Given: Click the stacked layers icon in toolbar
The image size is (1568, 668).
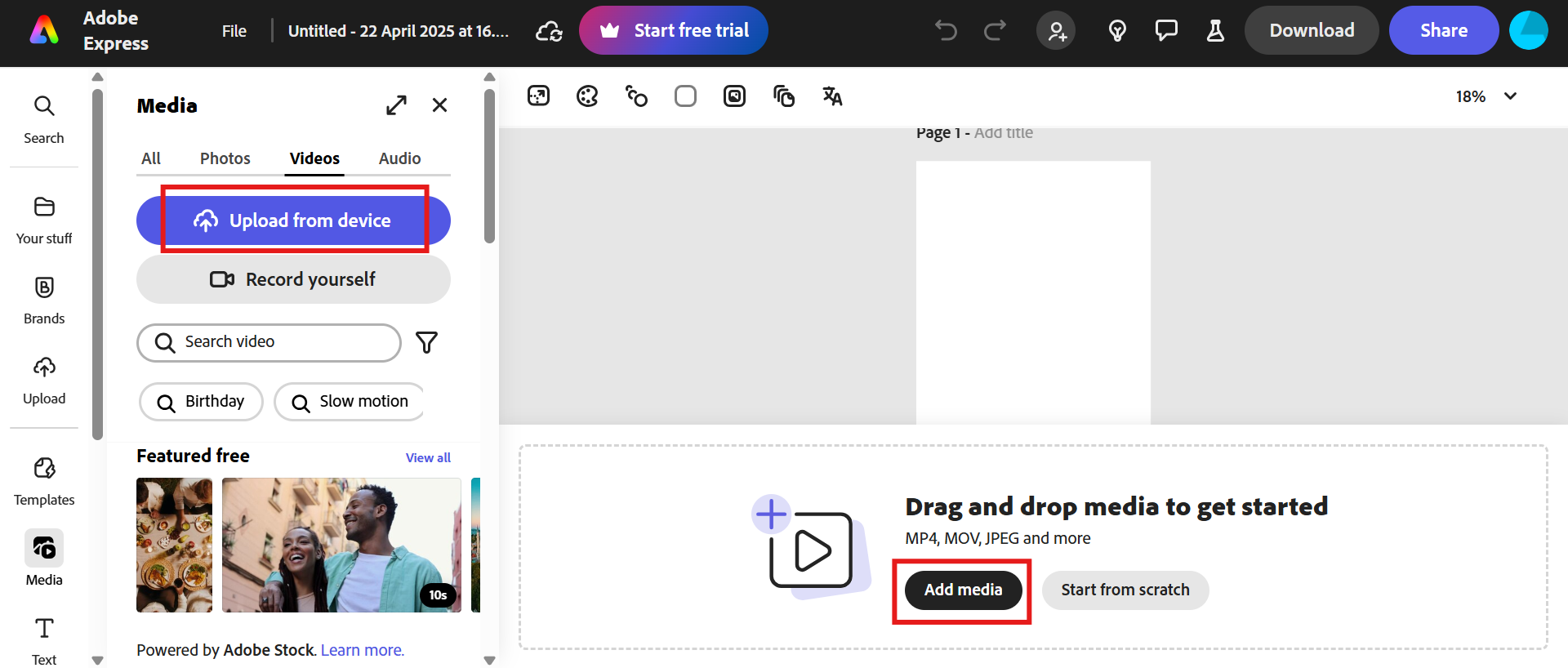Looking at the screenshot, I should click(784, 96).
